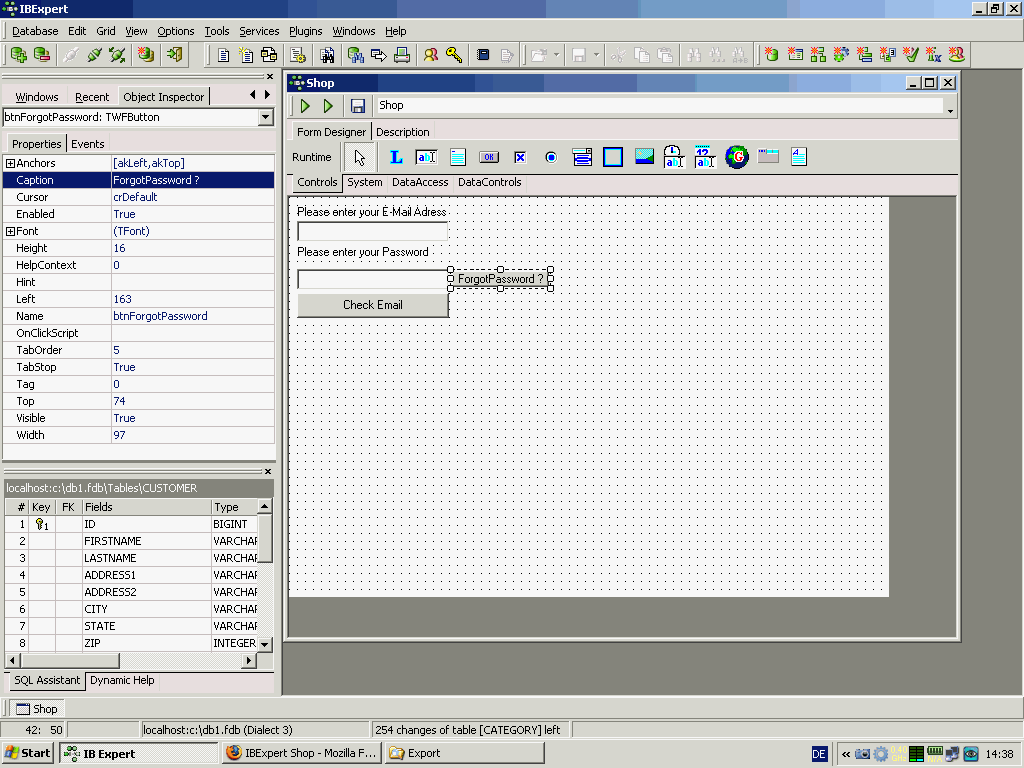Expand hidden tray icons chevron
The width and height of the screenshot is (1024, 768).
point(846,754)
